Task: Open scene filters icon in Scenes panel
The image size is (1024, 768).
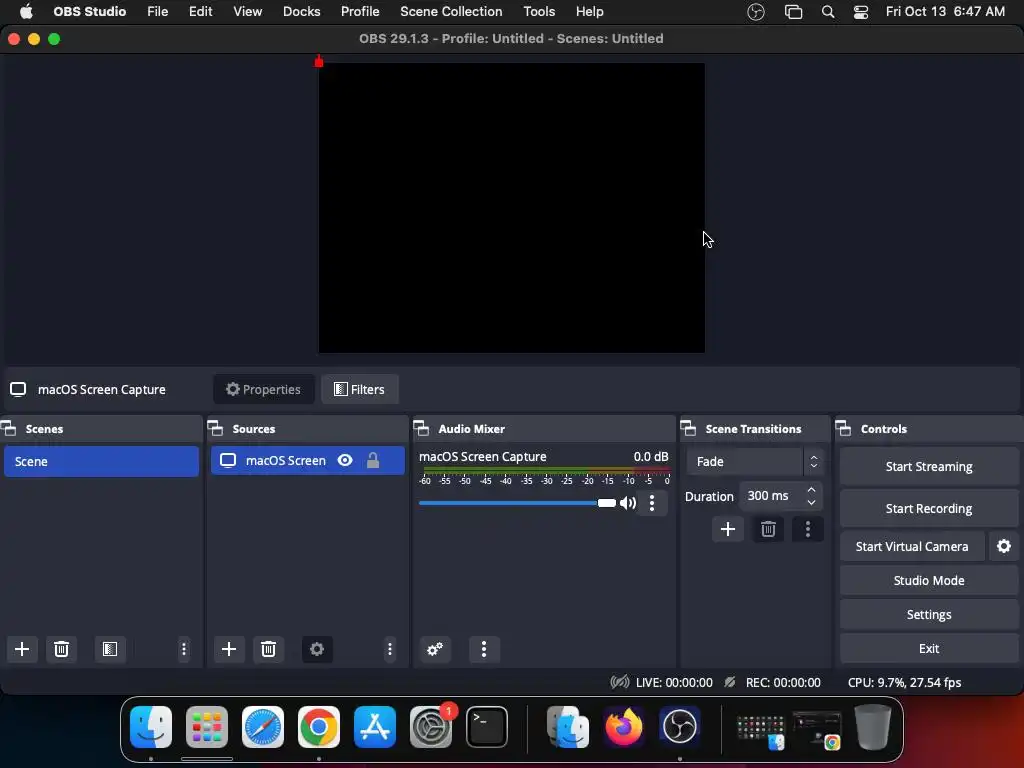Action: pos(110,649)
